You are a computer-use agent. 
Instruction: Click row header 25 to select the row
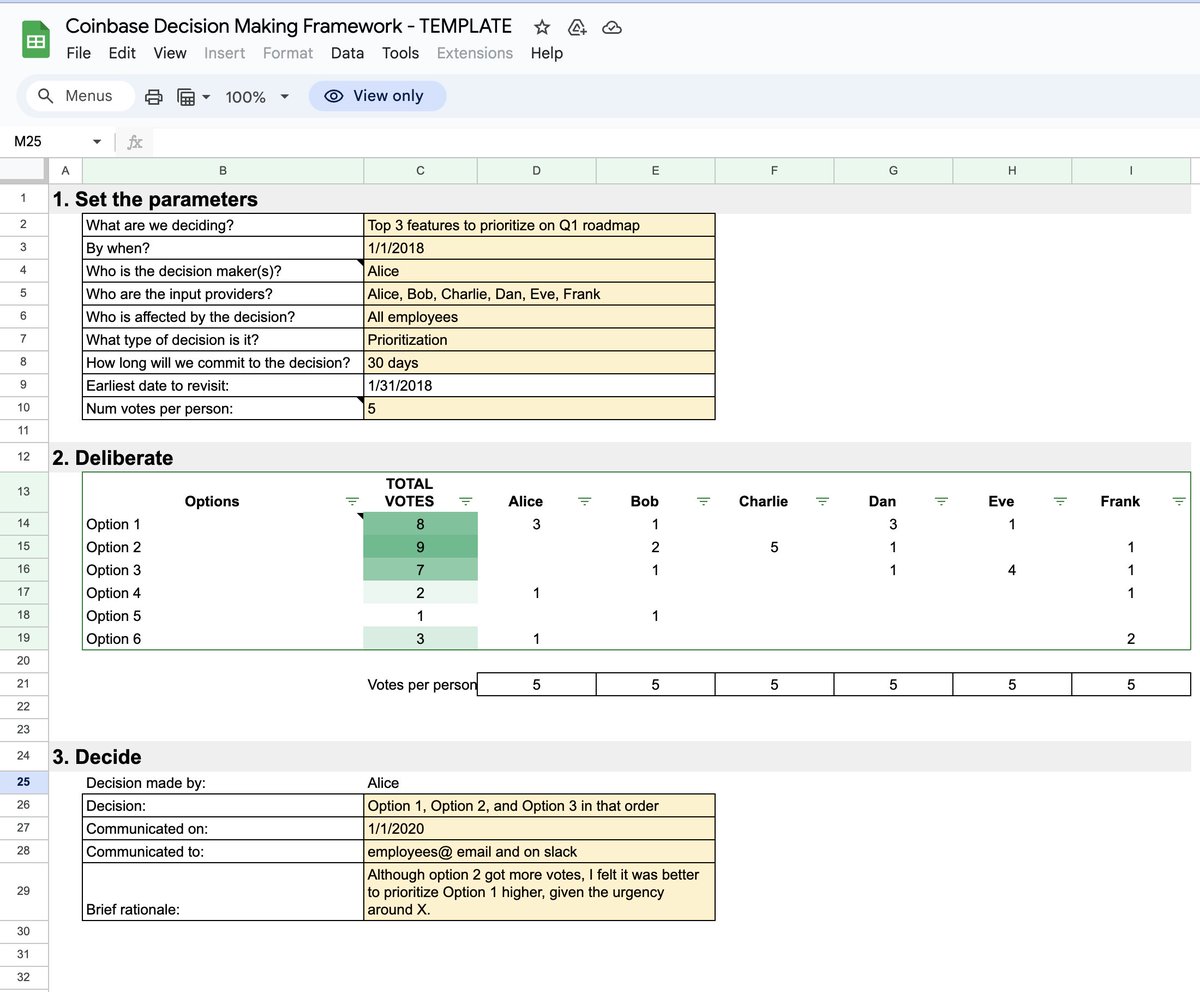pyautogui.click(x=24, y=782)
